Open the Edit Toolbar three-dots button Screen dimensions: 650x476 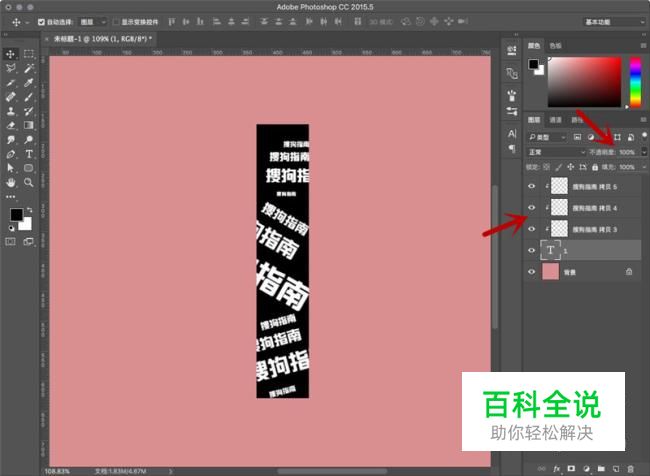click(x=10, y=197)
